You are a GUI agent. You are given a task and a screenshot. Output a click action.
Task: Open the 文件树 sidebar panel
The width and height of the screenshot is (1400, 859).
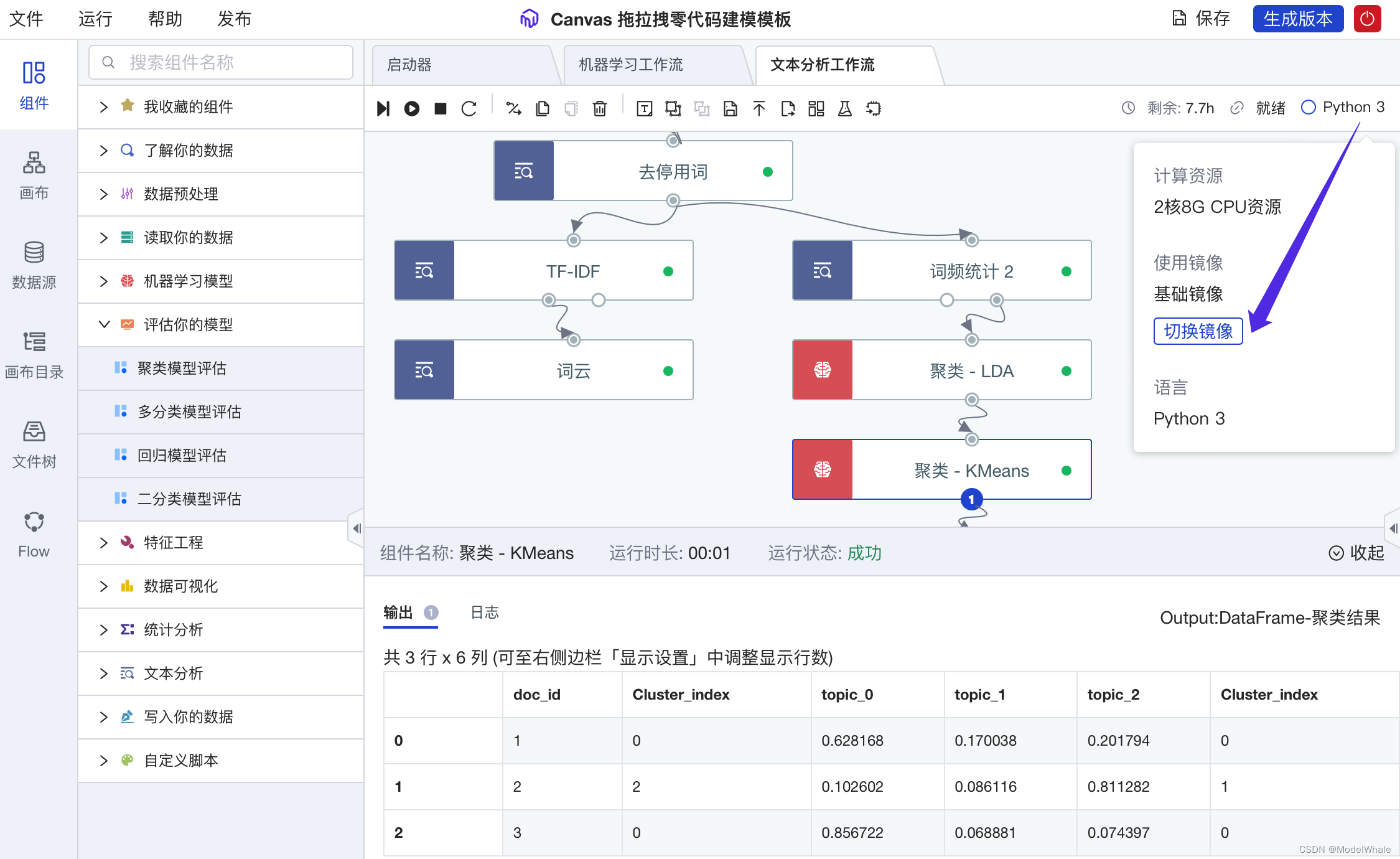pyautogui.click(x=34, y=444)
